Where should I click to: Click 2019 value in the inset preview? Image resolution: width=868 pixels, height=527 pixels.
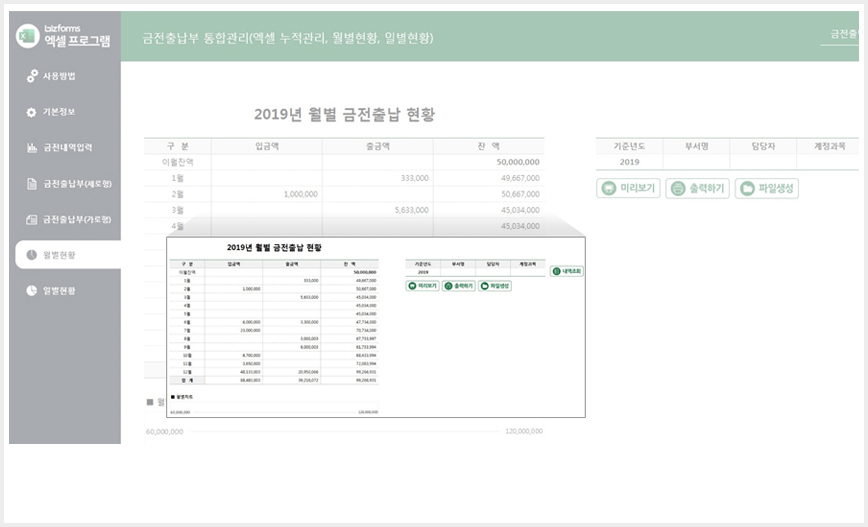point(423,272)
